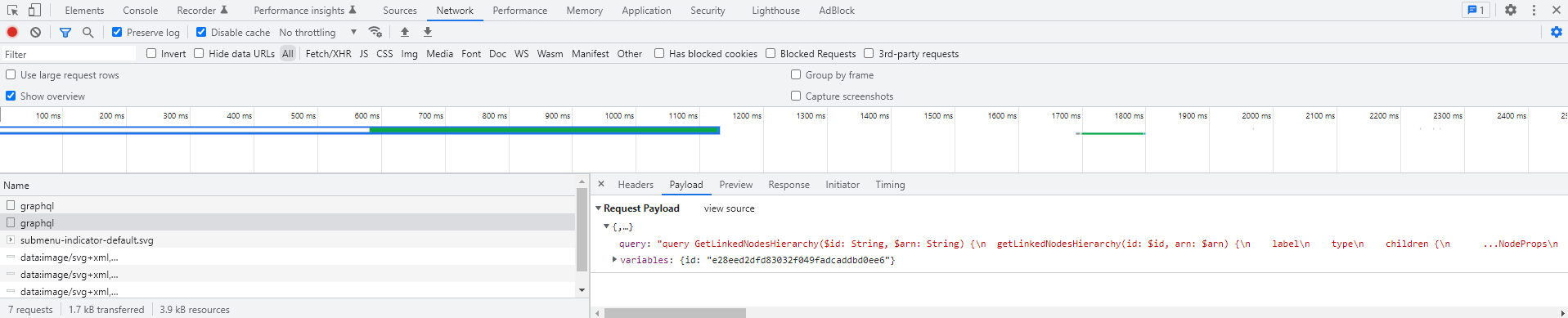Open network conditions wifi icon
This screenshot has height=318, width=1568.
[x=375, y=32]
